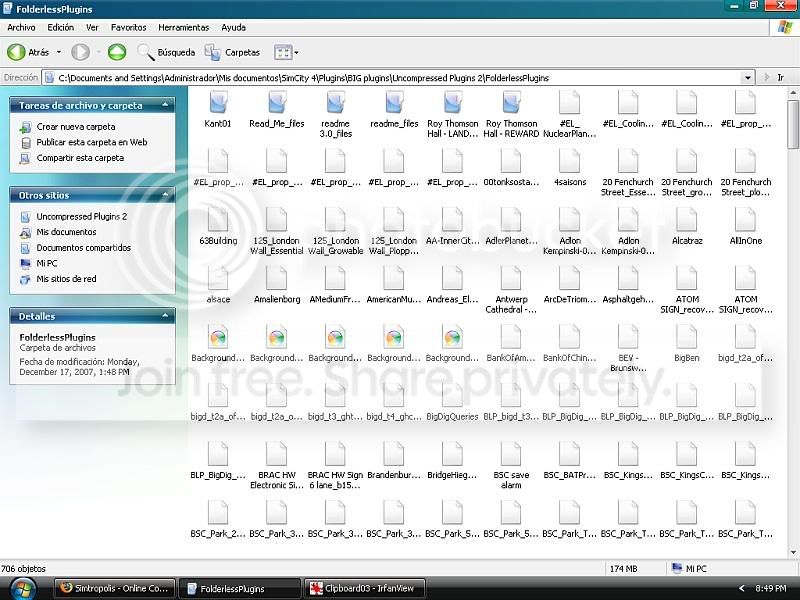Click the Ir go button

coord(776,78)
